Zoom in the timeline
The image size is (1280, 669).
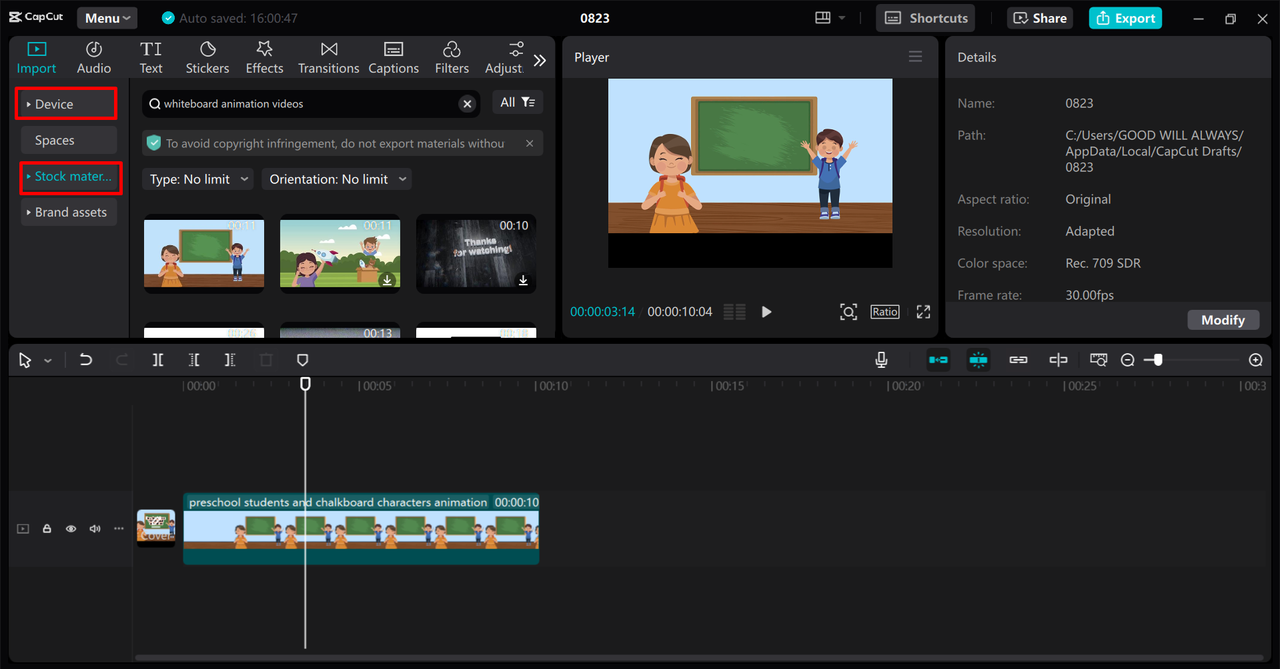1256,360
